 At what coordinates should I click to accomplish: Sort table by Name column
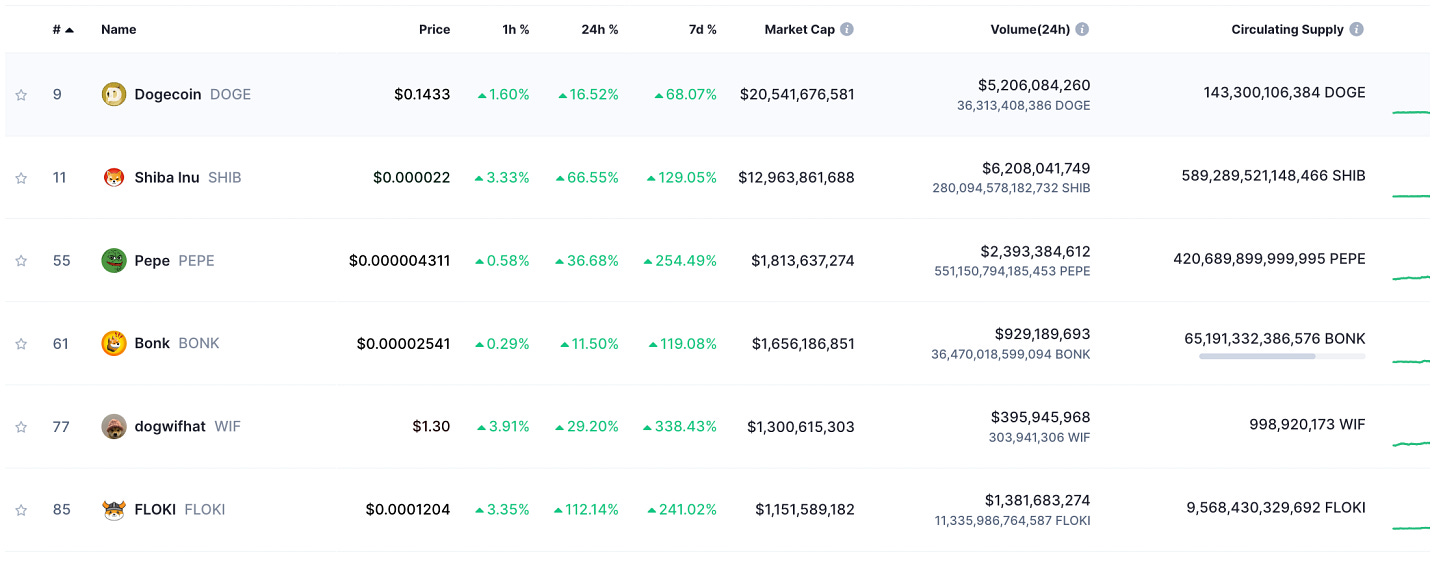(118, 30)
